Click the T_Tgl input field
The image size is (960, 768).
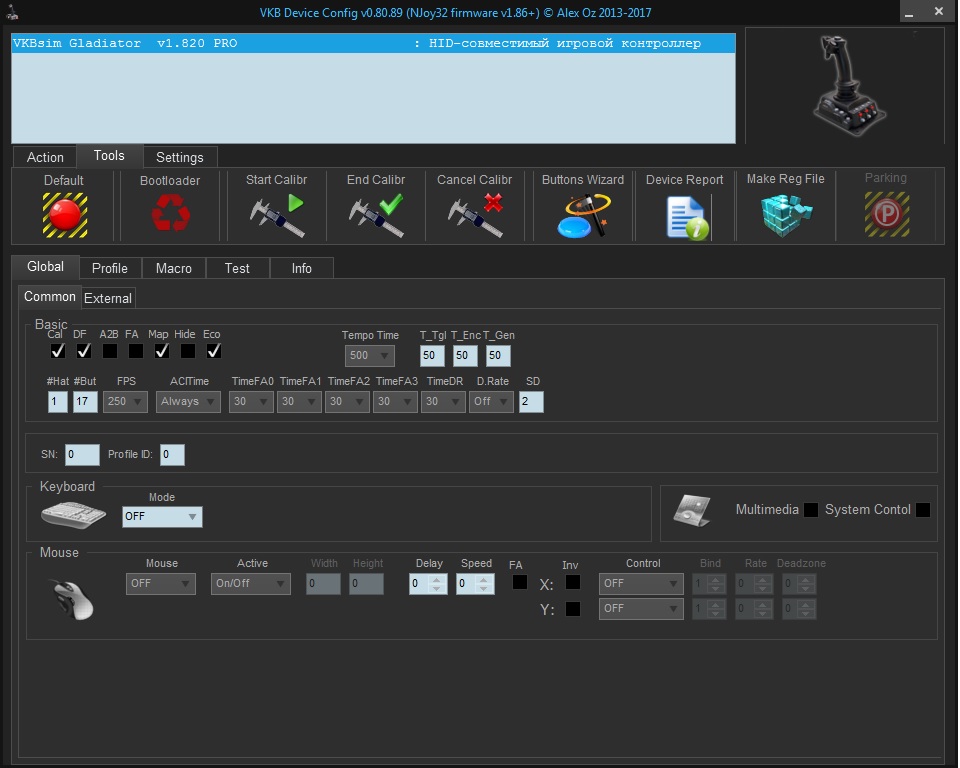pyautogui.click(x=432, y=355)
